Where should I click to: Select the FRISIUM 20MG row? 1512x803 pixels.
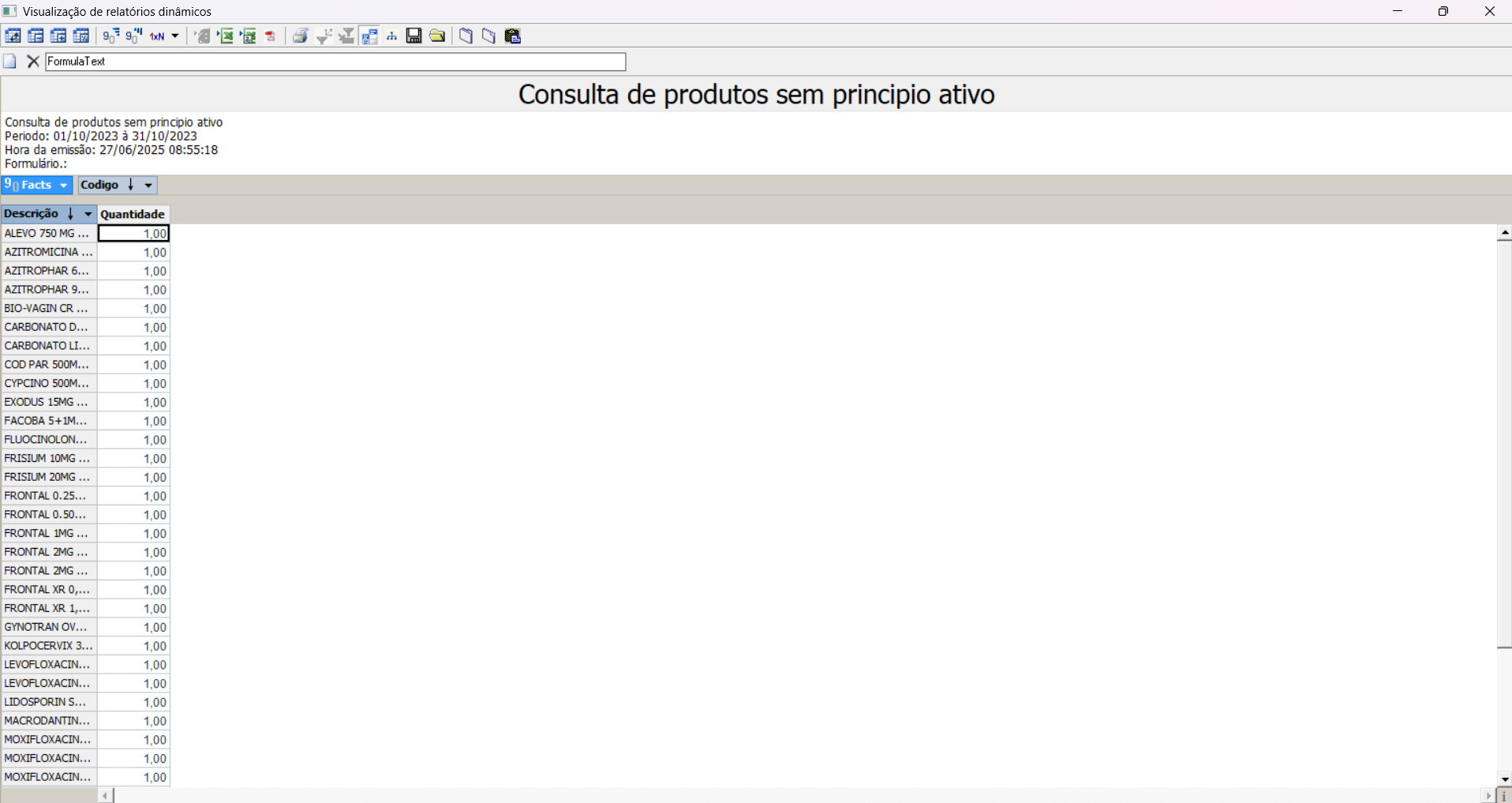coord(49,477)
